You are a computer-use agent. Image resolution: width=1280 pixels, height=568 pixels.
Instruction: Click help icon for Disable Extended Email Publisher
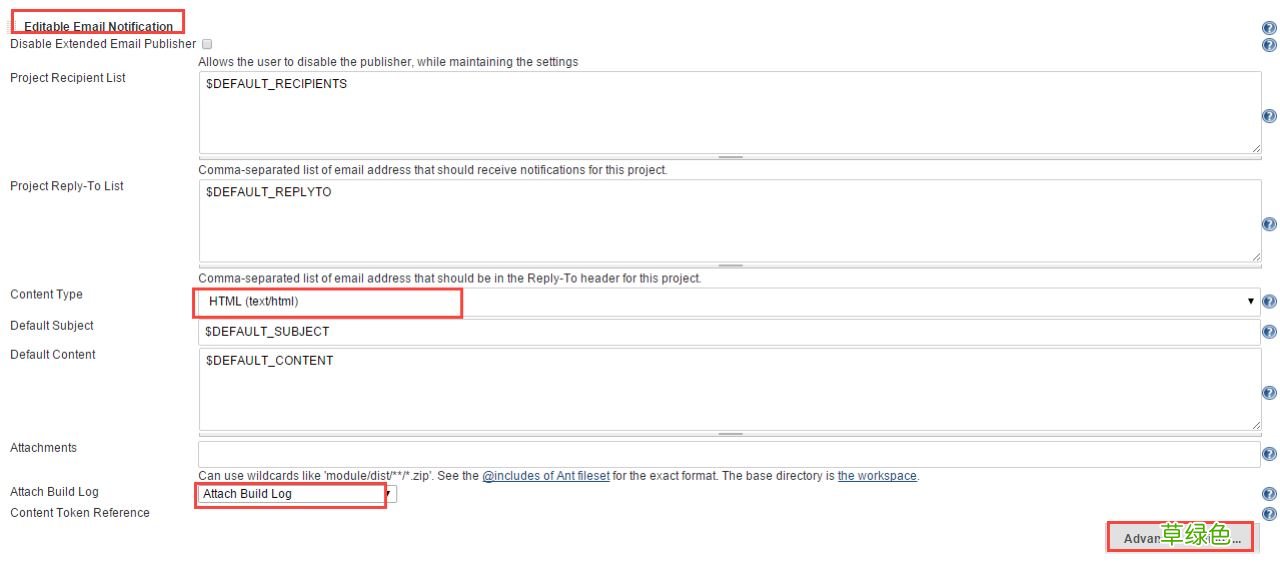click(x=1269, y=45)
